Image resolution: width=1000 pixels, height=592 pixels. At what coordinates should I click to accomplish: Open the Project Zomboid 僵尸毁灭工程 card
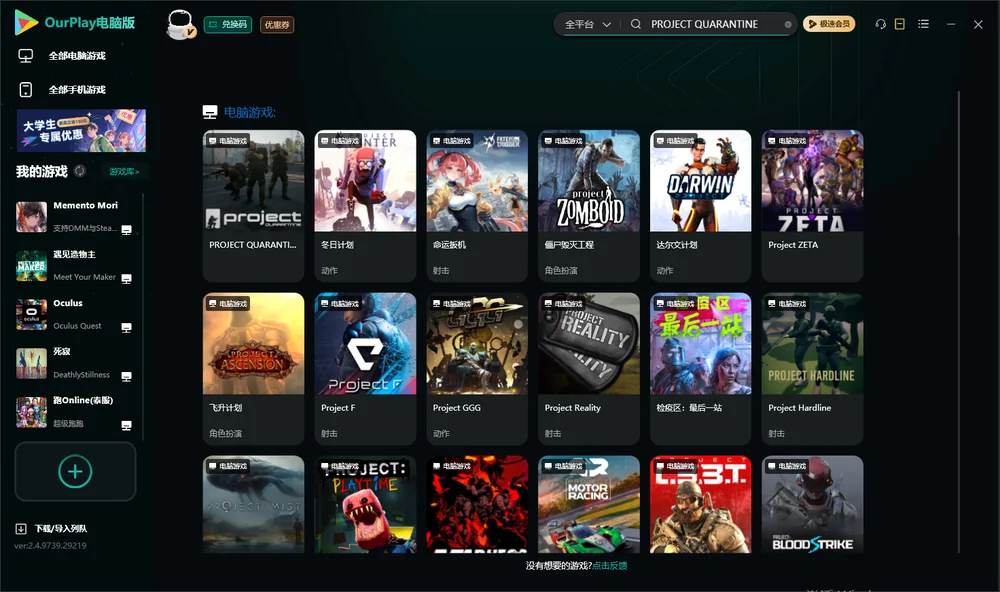pyautogui.click(x=589, y=205)
